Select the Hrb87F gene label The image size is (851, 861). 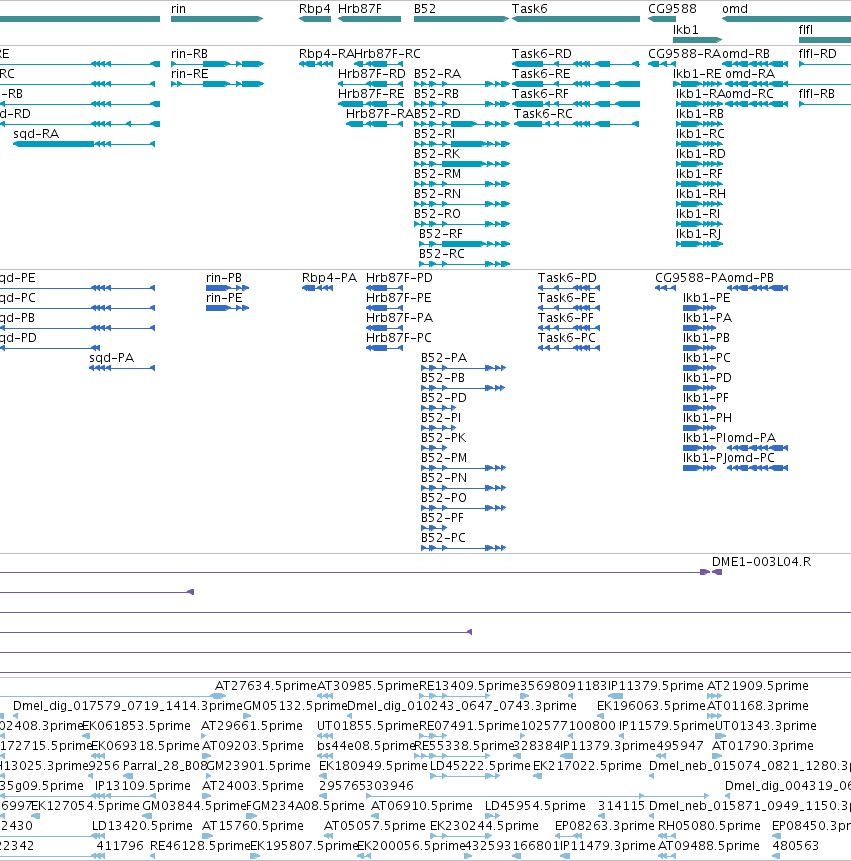click(x=360, y=9)
